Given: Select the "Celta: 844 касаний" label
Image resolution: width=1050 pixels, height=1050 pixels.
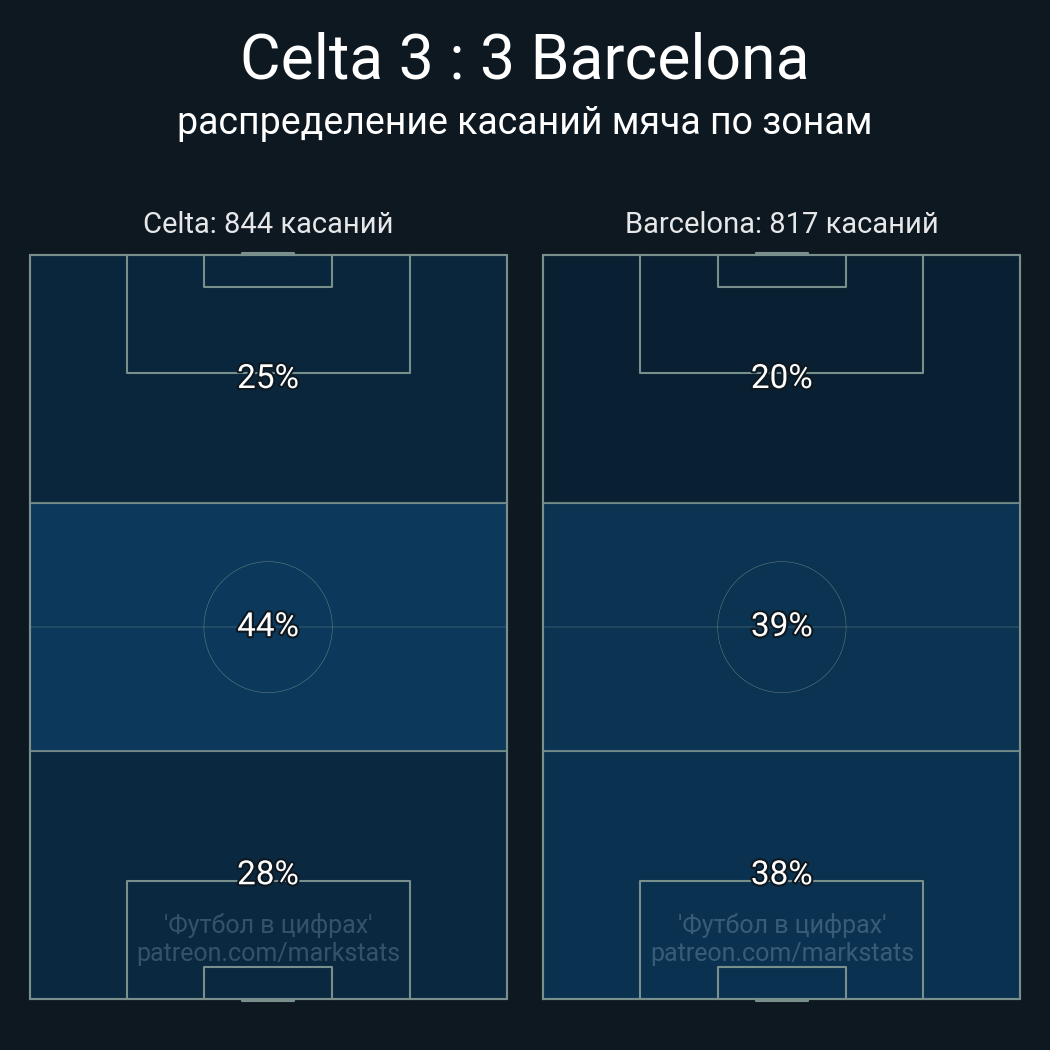Looking at the screenshot, I should (x=268, y=223).
